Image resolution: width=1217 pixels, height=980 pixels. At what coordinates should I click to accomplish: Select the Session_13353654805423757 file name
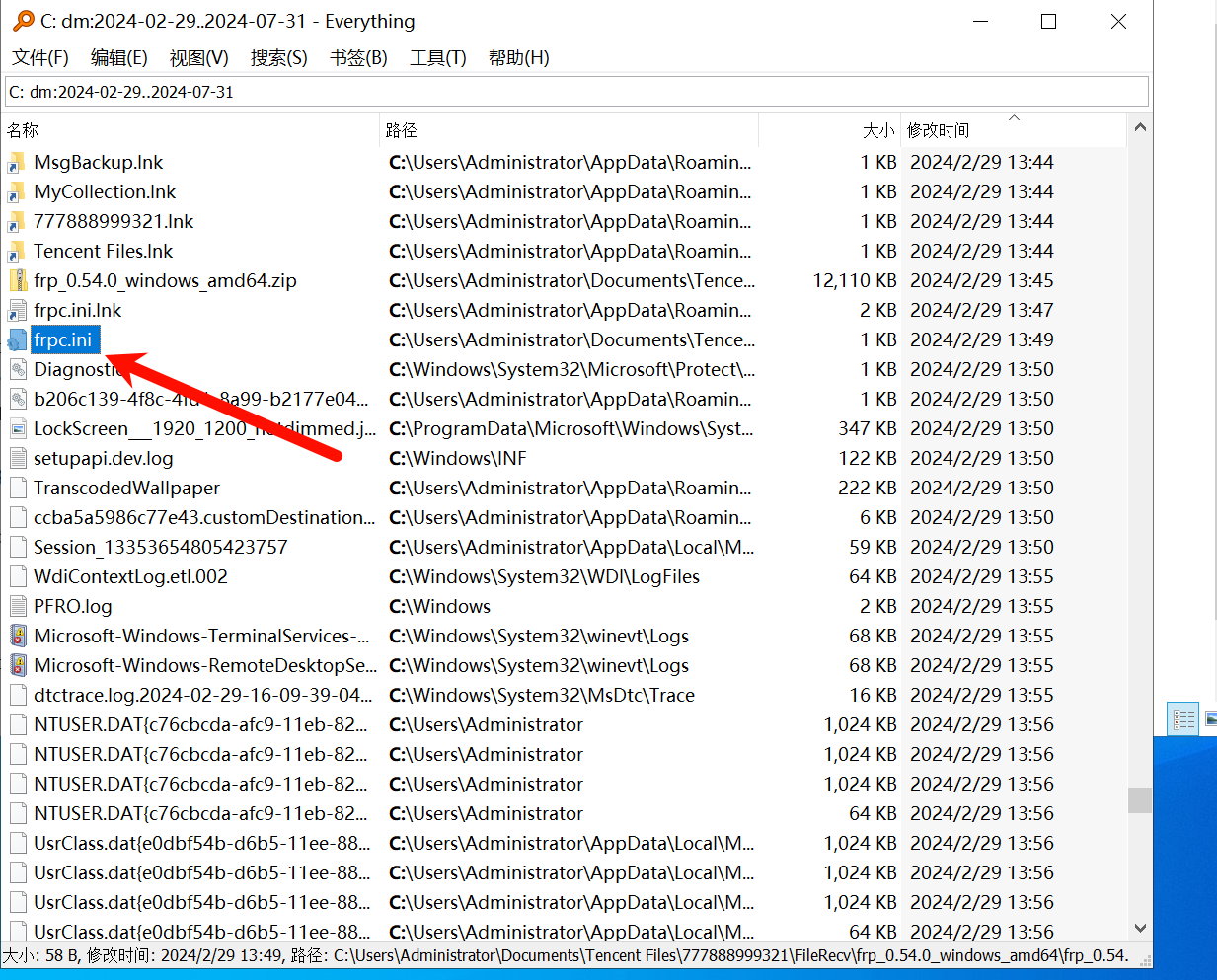(x=161, y=547)
